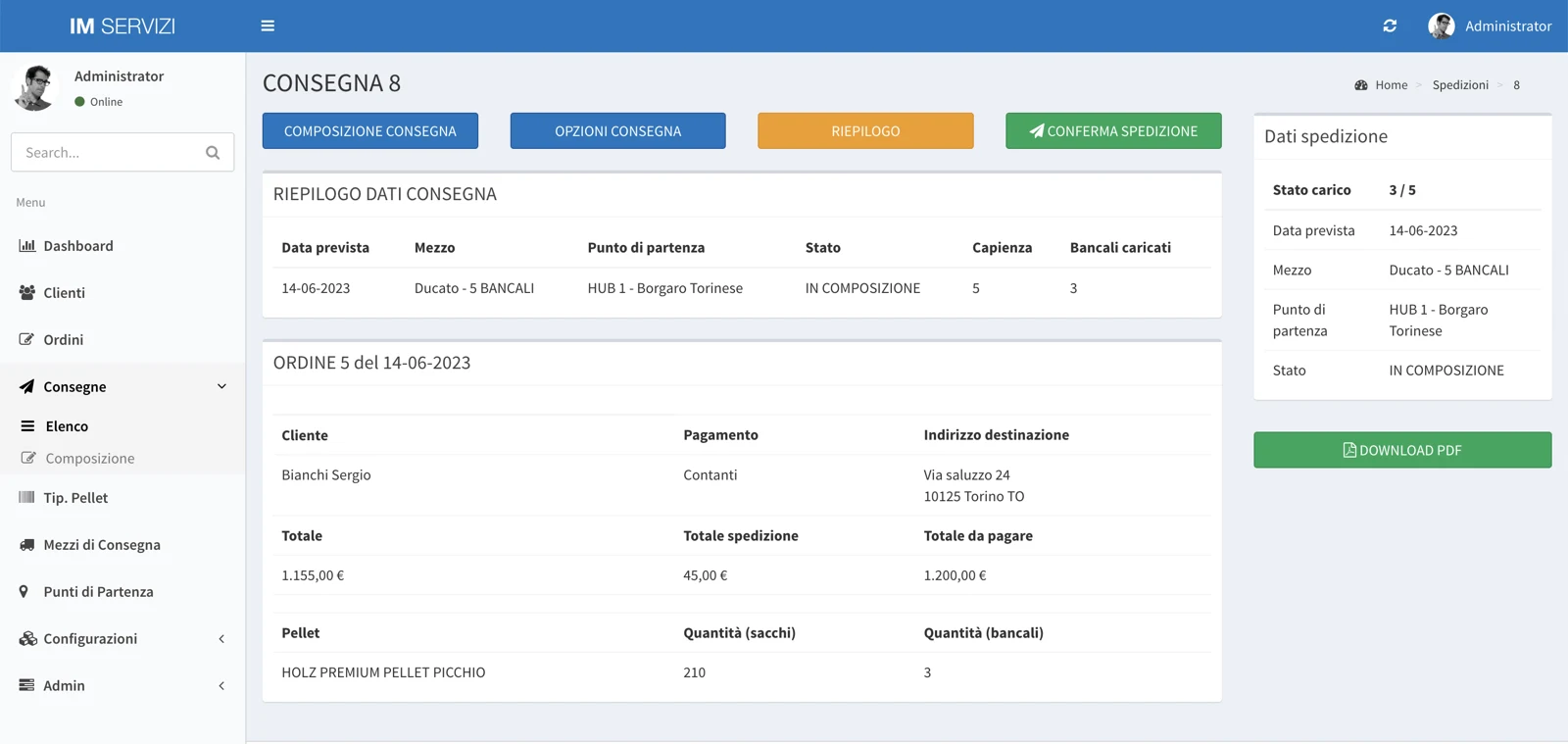Screen dimensions: 1568x744
Task: Click the green Conferma Spedizione button
Action: pyautogui.click(x=1113, y=130)
